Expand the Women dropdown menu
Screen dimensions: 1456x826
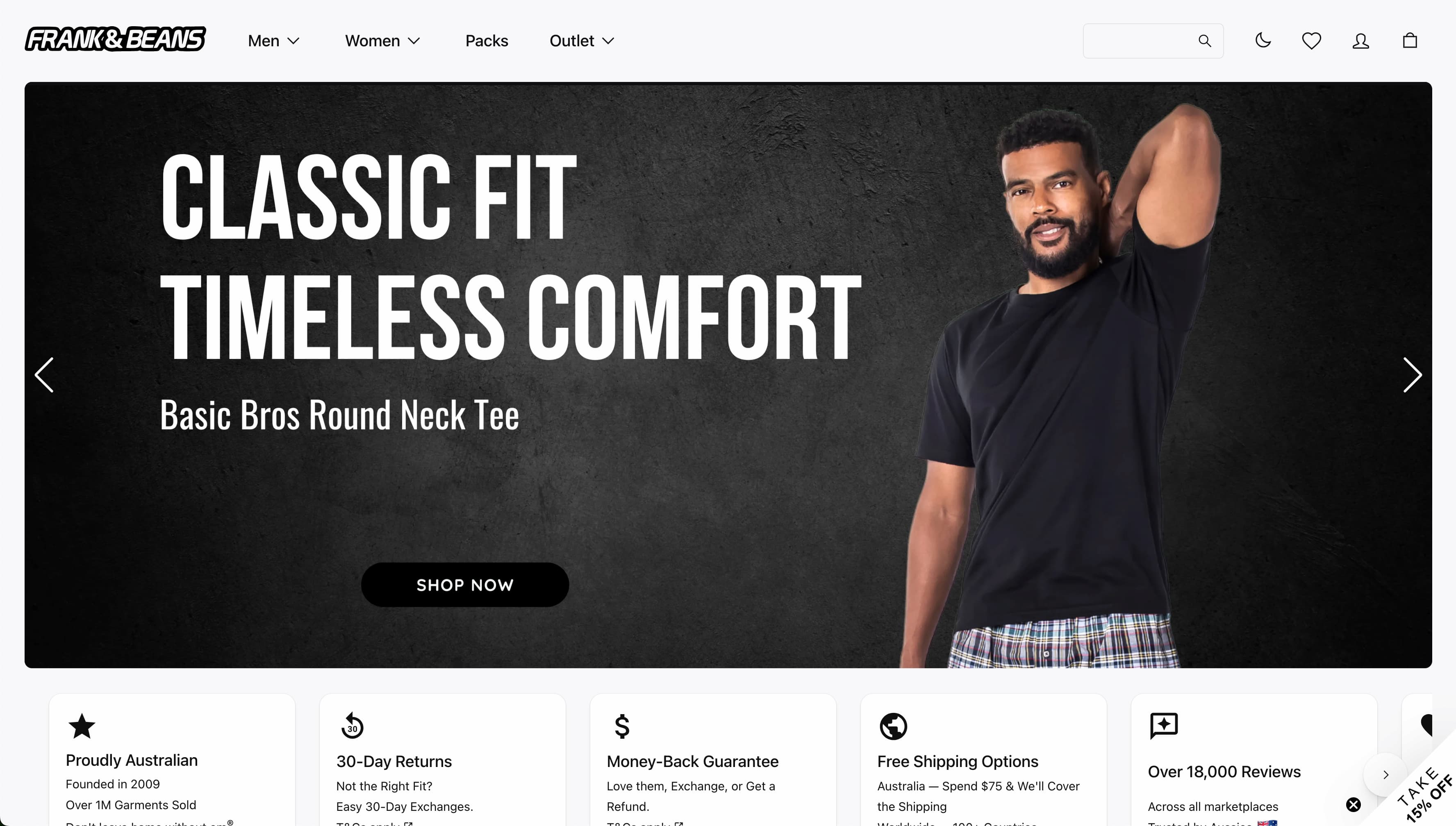(x=382, y=41)
